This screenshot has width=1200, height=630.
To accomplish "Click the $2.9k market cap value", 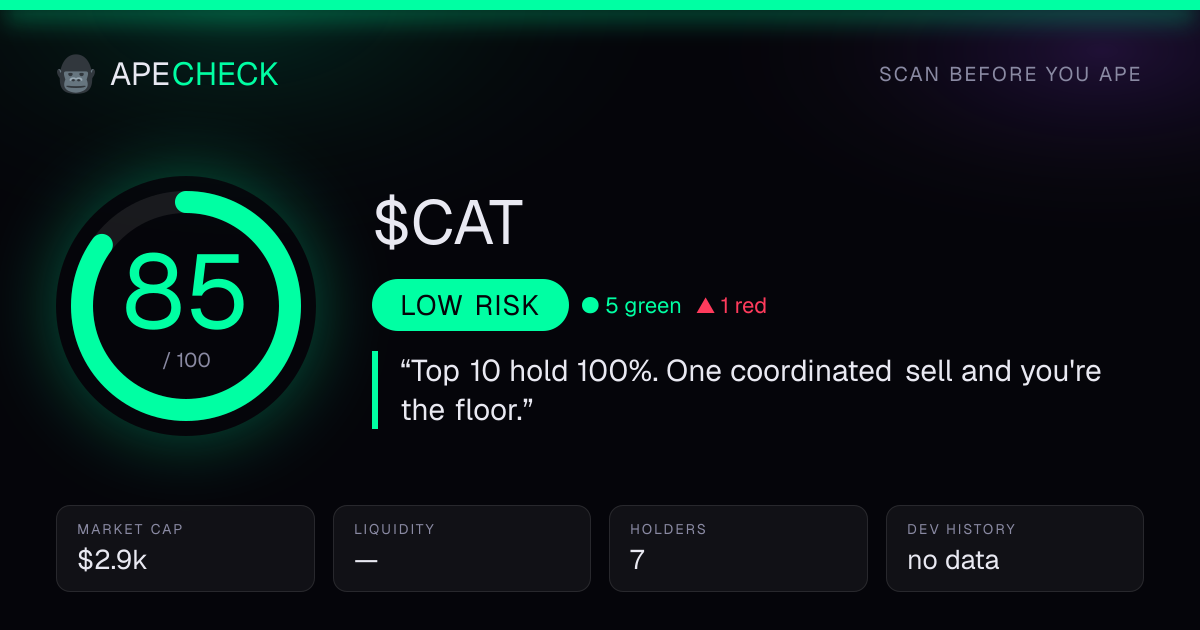I will coord(112,560).
